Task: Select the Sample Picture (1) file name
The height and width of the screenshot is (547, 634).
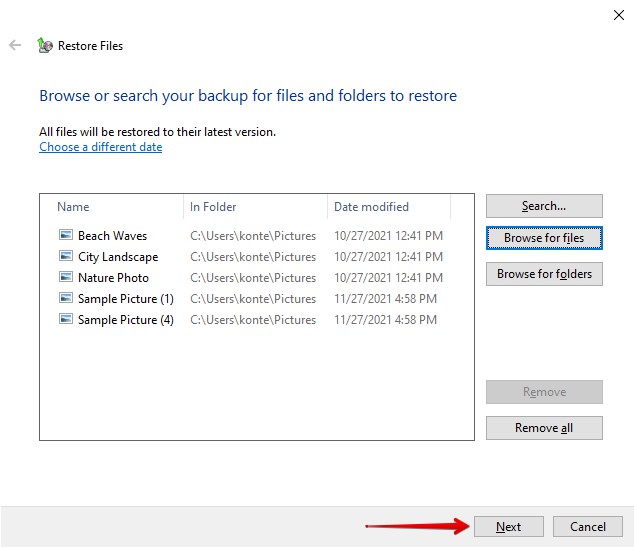Action: [126, 299]
